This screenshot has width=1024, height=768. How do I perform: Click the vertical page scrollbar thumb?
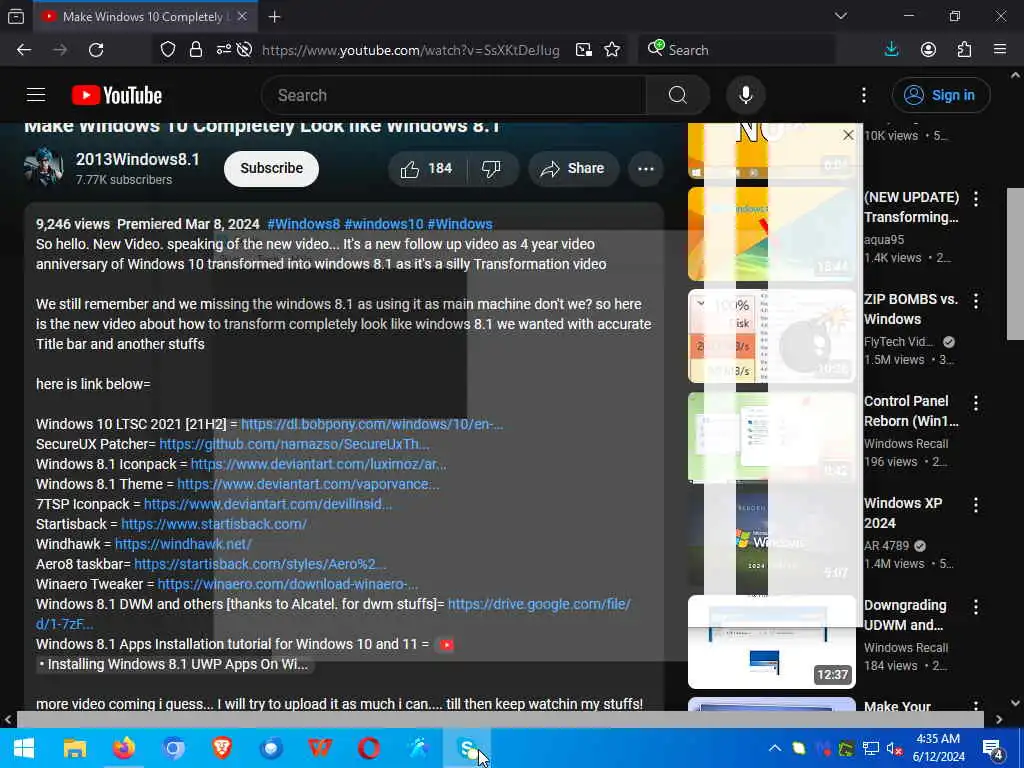(1015, 264)
